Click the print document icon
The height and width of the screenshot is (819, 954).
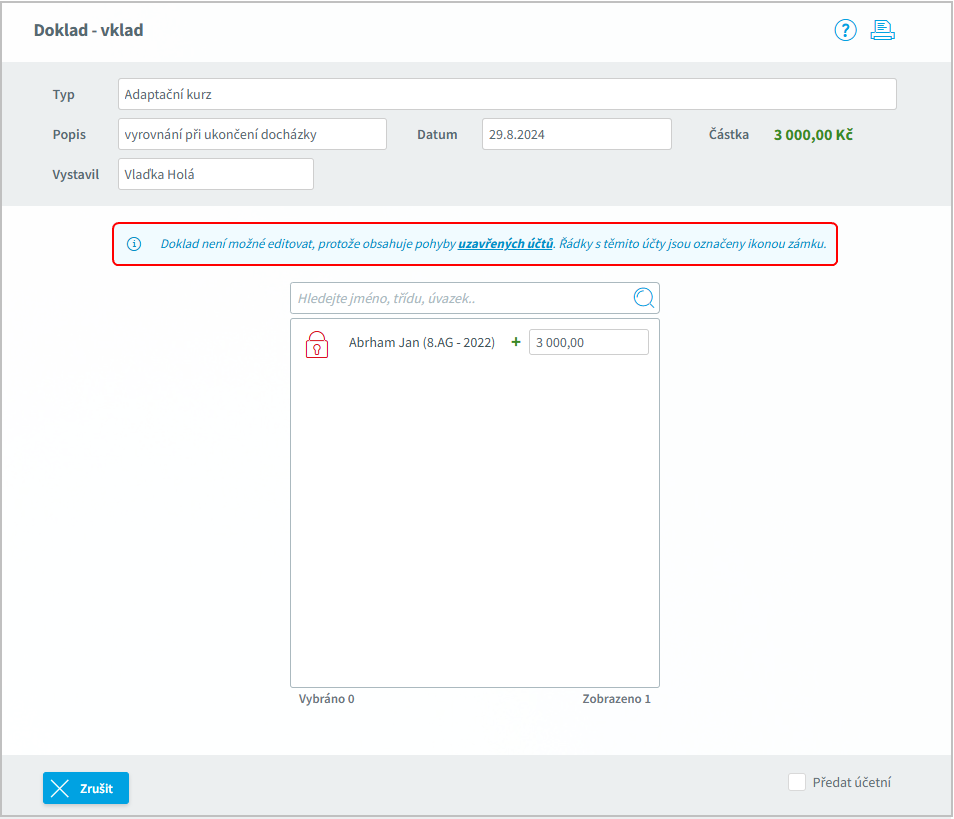(x=882, y=30)
